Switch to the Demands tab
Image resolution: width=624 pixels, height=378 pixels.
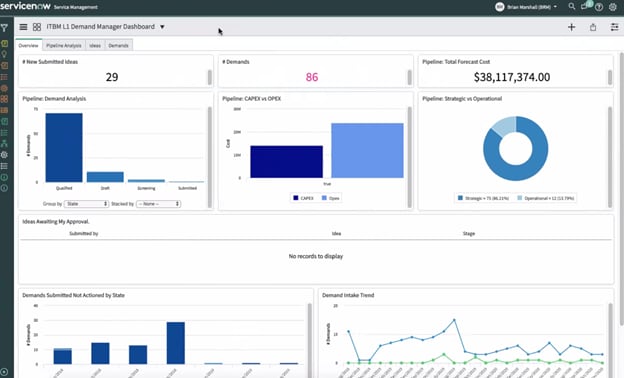(x=119, y=45)
